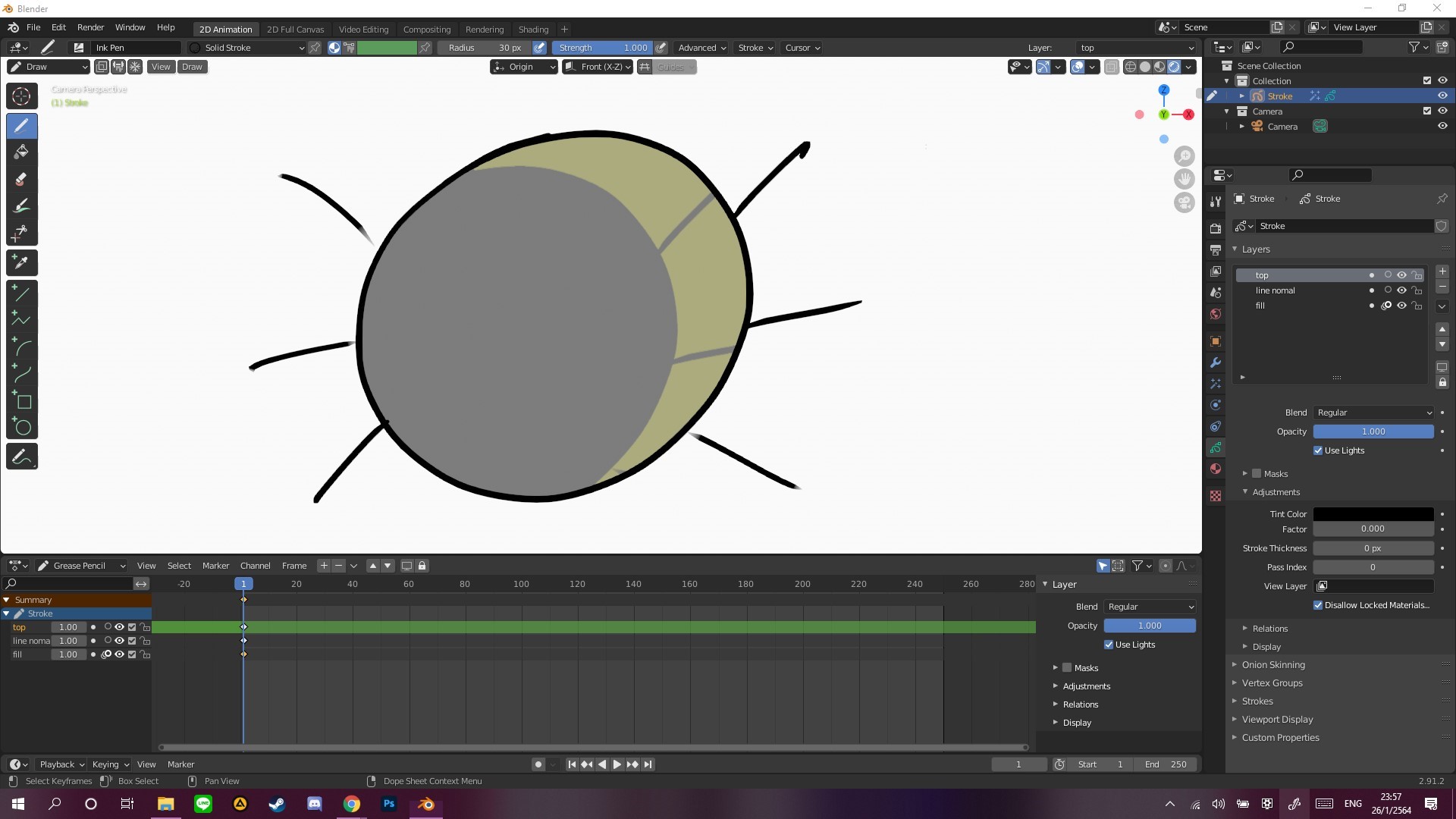Viewport: 1456px width, 819px height.
Task: Select the Line drawing tool
Action: (22, 293)
